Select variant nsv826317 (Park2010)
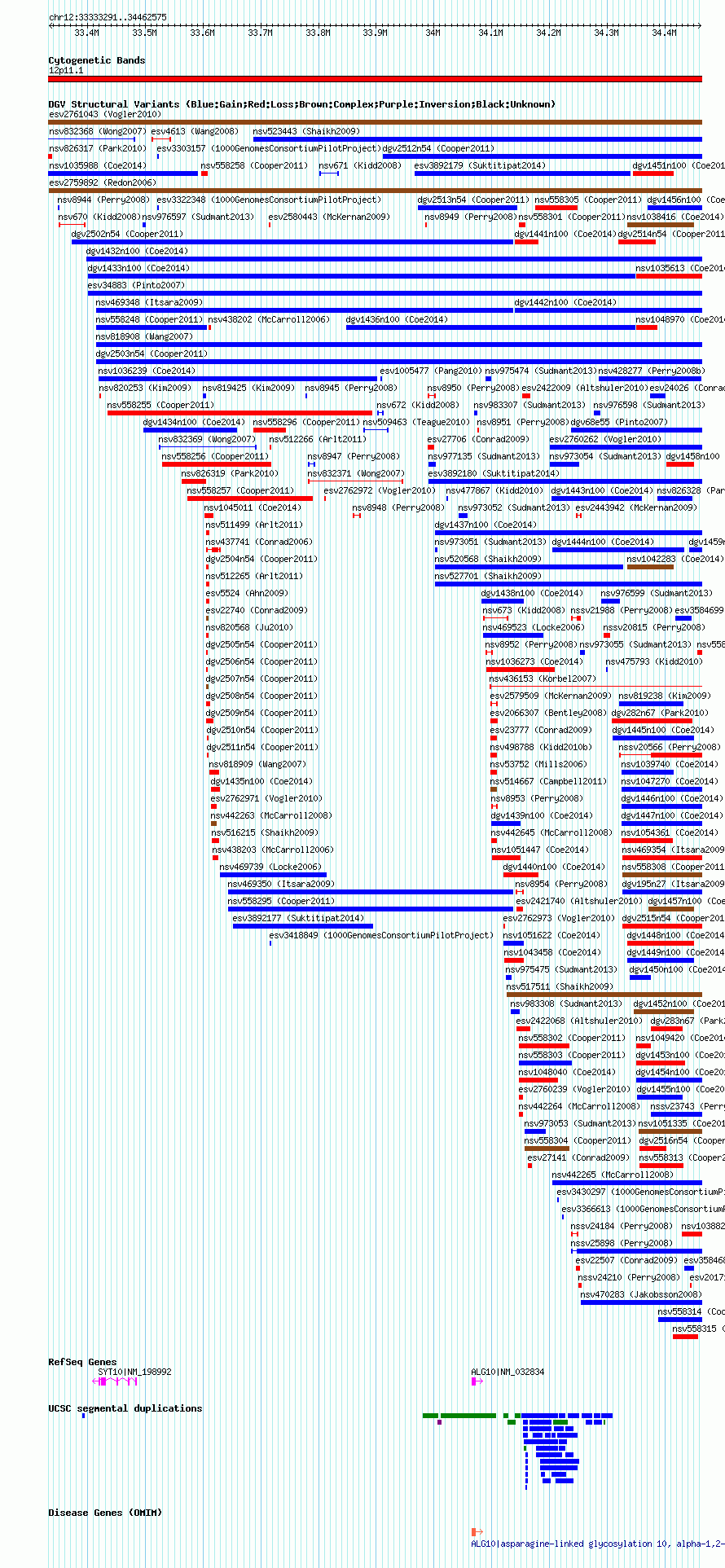 (51, 156)
